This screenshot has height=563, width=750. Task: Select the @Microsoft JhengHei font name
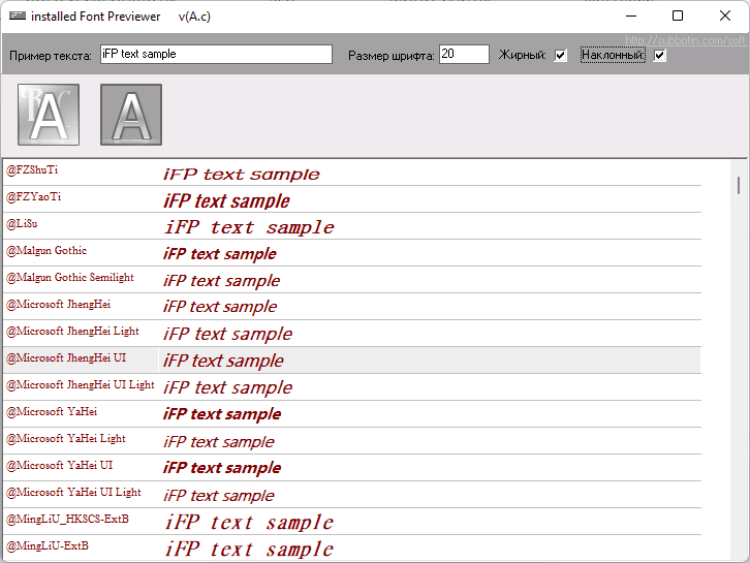pyautogui.click(x=58, y=304)
